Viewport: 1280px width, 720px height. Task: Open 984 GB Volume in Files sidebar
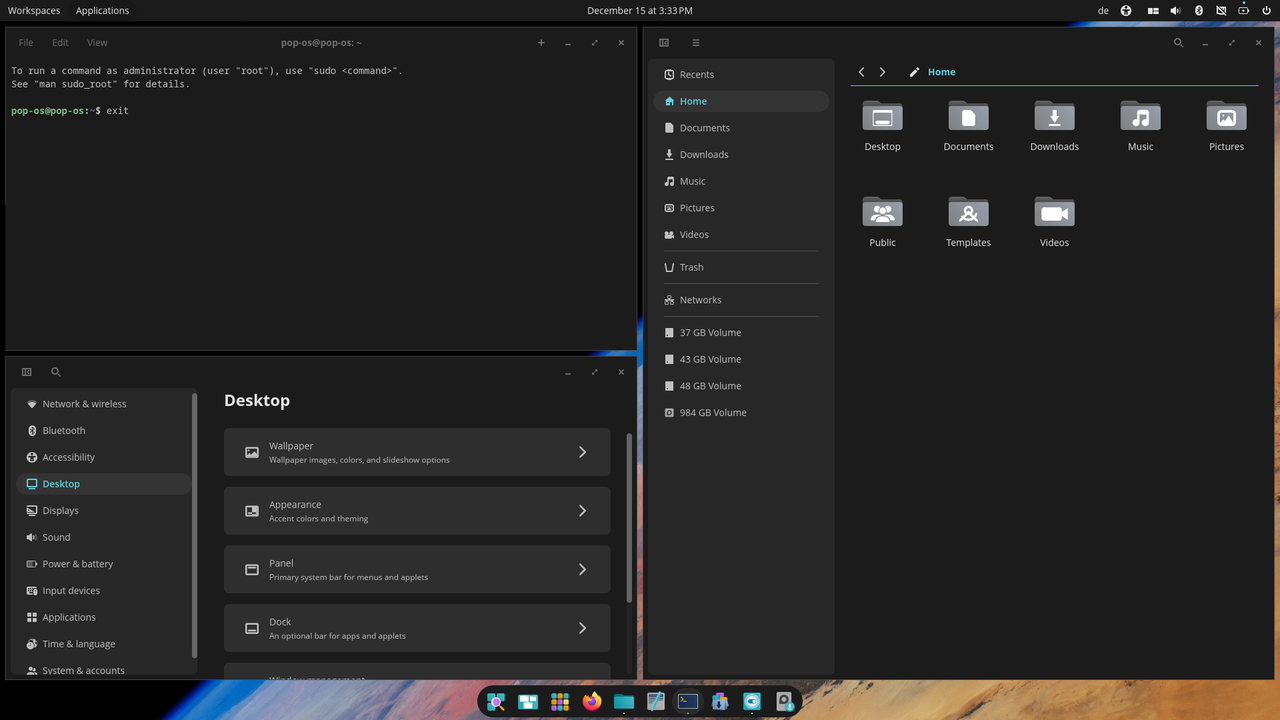pyautogui.click(x=741, y=412)
